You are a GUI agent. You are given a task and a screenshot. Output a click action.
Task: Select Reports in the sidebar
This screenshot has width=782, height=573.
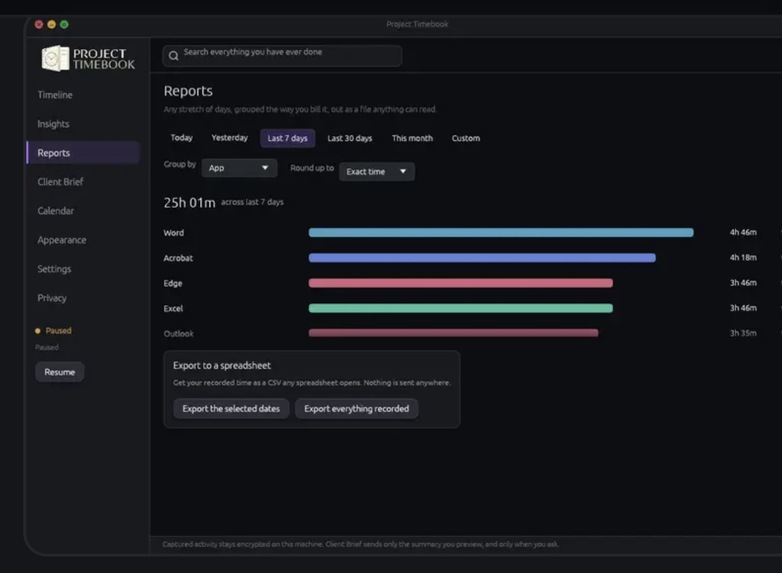coord(83,153)
